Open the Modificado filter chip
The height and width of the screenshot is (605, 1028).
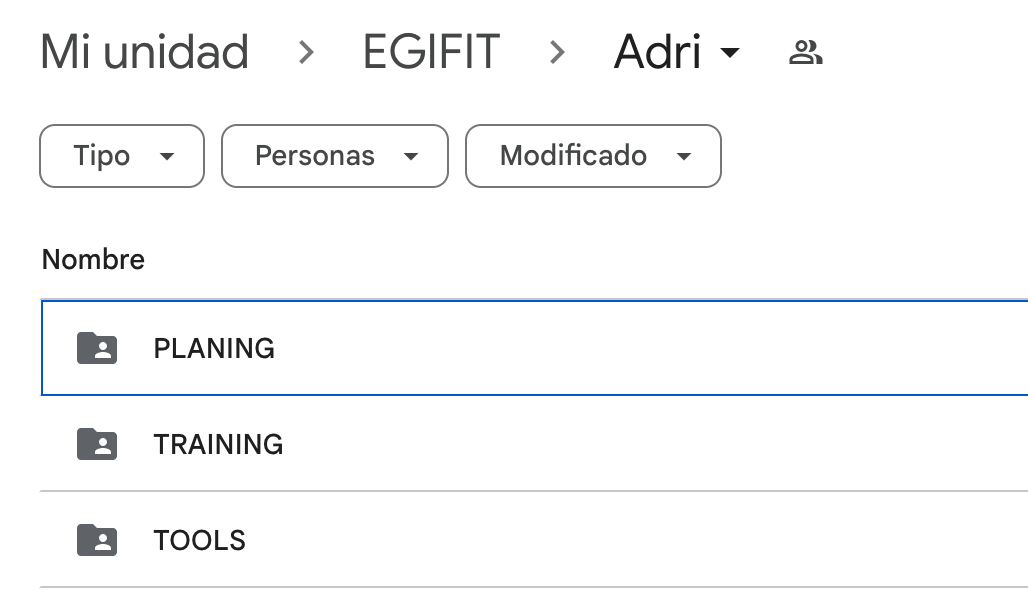coord(593,156)
